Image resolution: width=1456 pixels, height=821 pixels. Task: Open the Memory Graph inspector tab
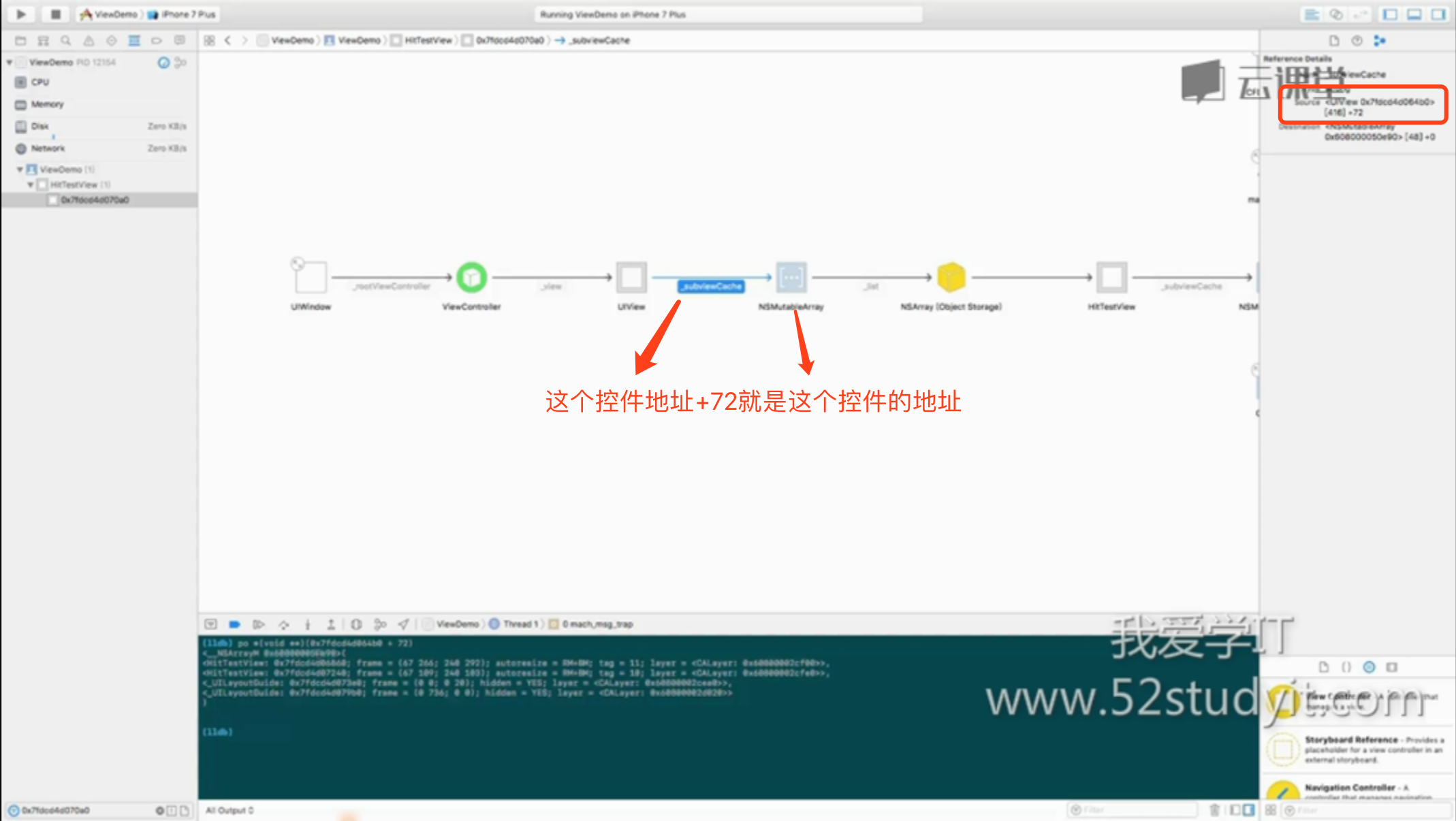1380,41
